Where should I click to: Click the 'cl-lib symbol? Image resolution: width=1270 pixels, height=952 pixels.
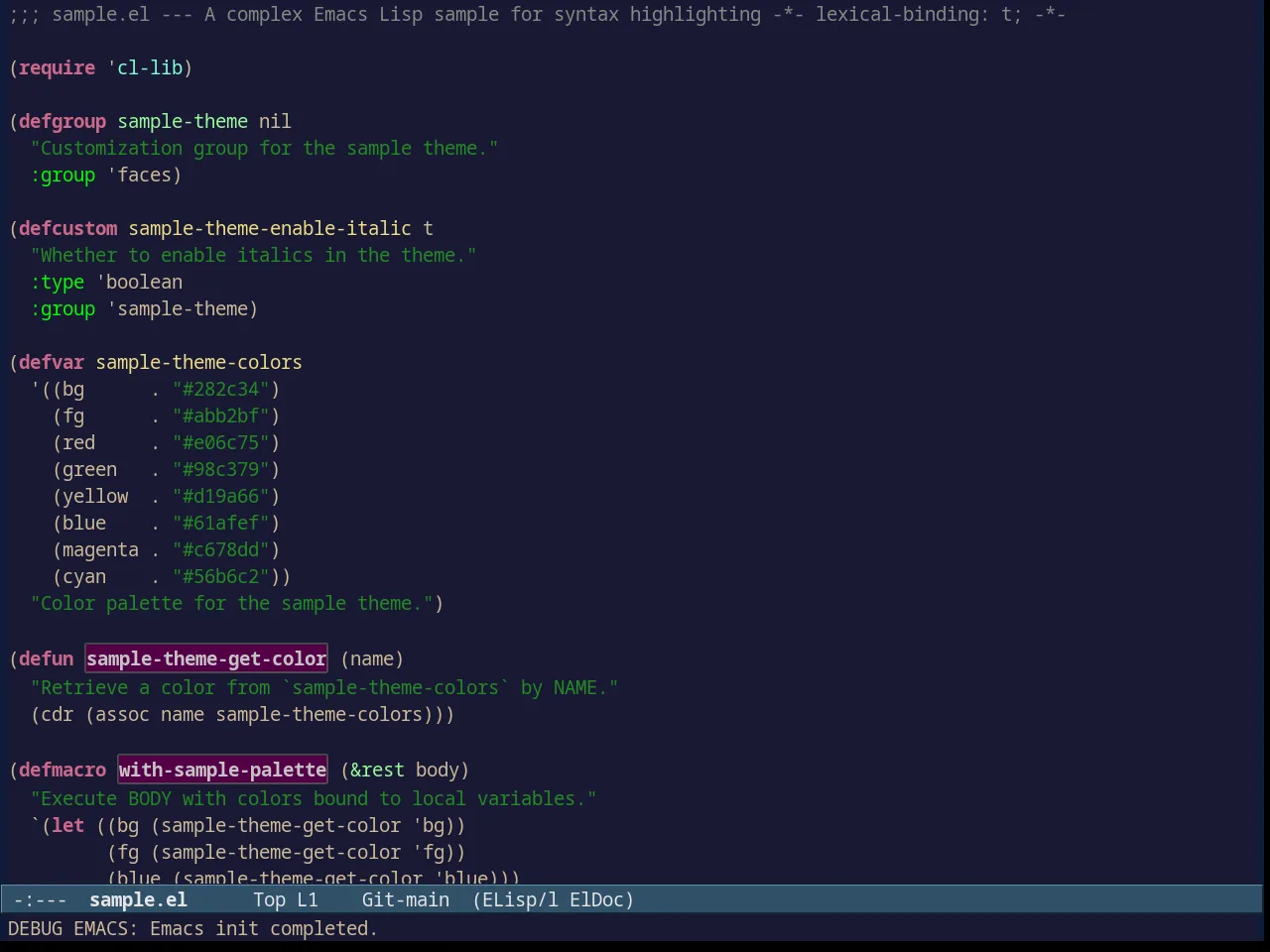click(x=145, y=67)
